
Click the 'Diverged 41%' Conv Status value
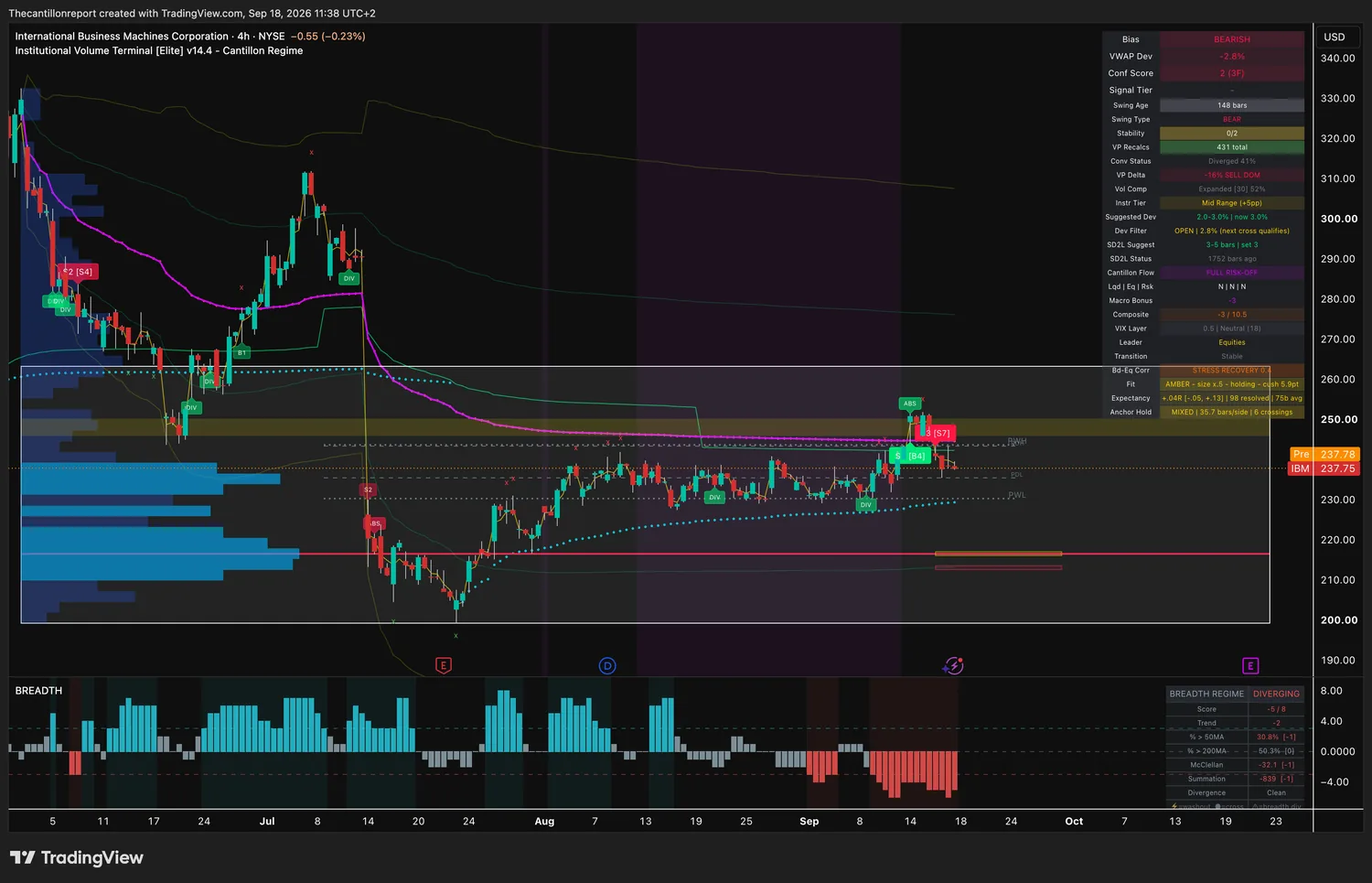[1232, 161]
